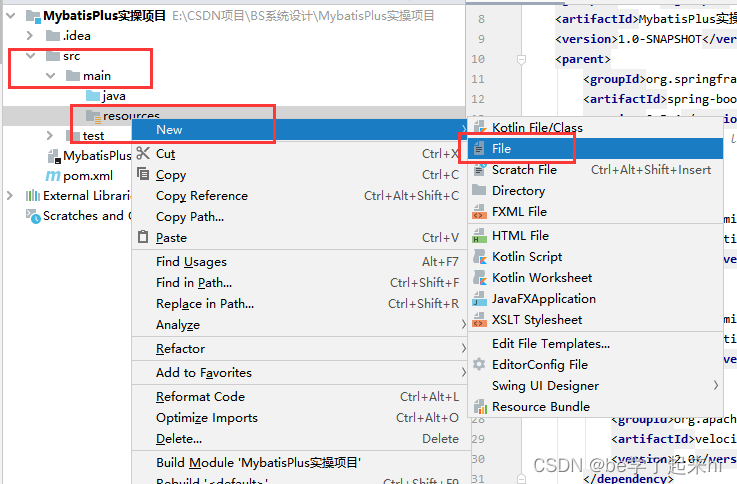The width and height of the screenshot is (737, 484).
Task: Click the Scratches and Consoles icon
Action: pyautogui.click(x=33, y=216)
